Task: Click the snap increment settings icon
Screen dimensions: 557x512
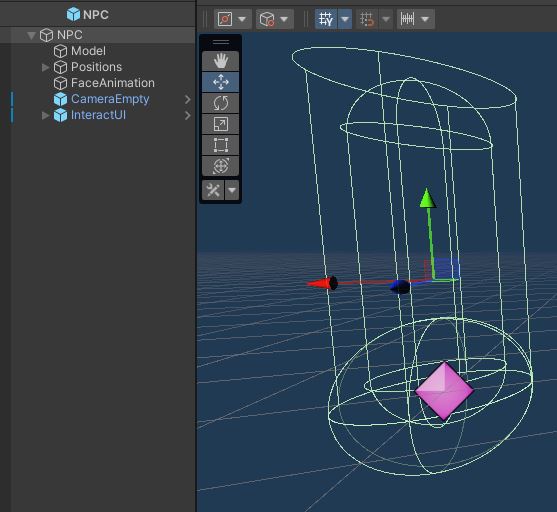Action: [407, 19]
